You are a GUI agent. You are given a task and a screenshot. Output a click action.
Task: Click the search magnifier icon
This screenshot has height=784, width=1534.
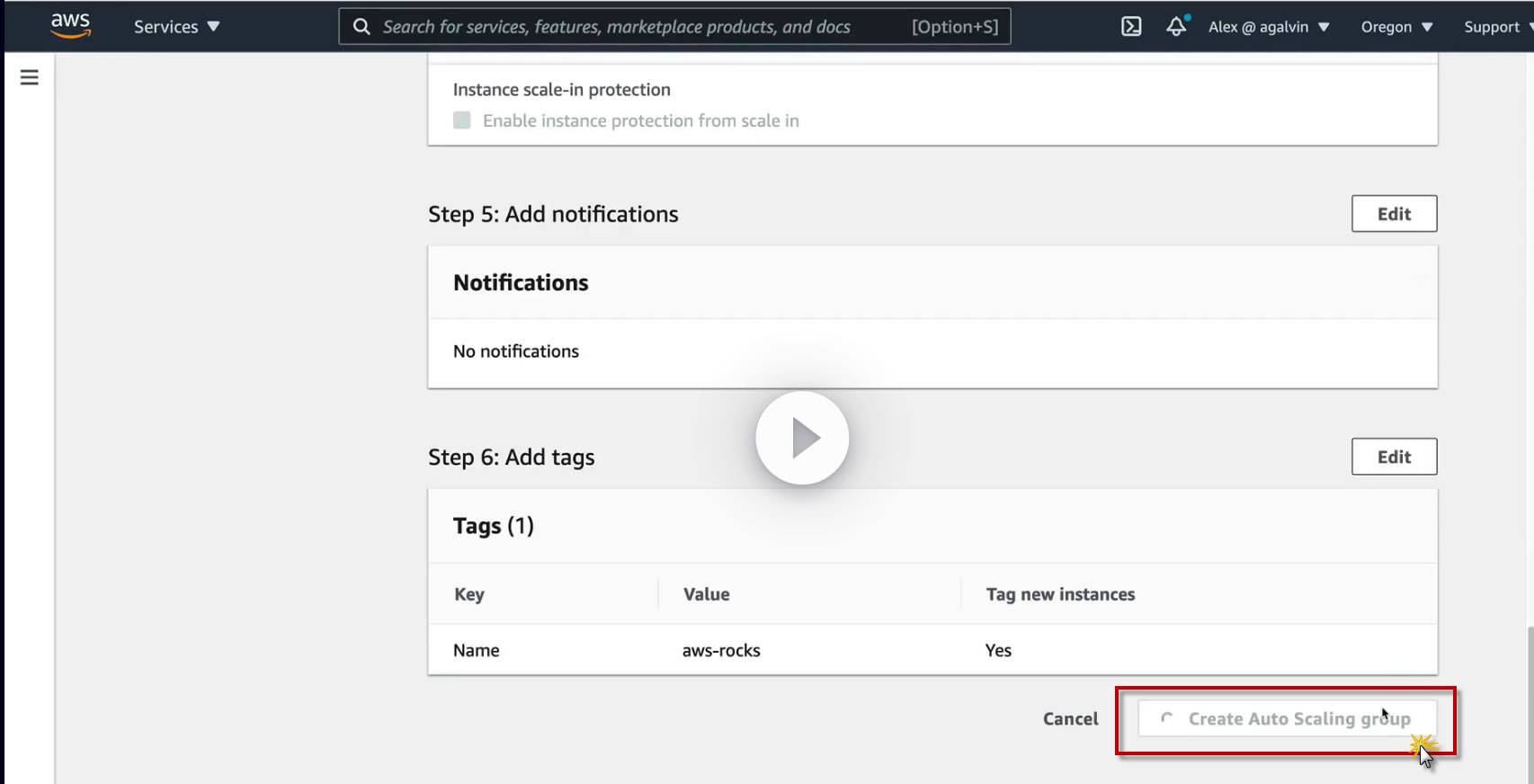coord(361,26)
